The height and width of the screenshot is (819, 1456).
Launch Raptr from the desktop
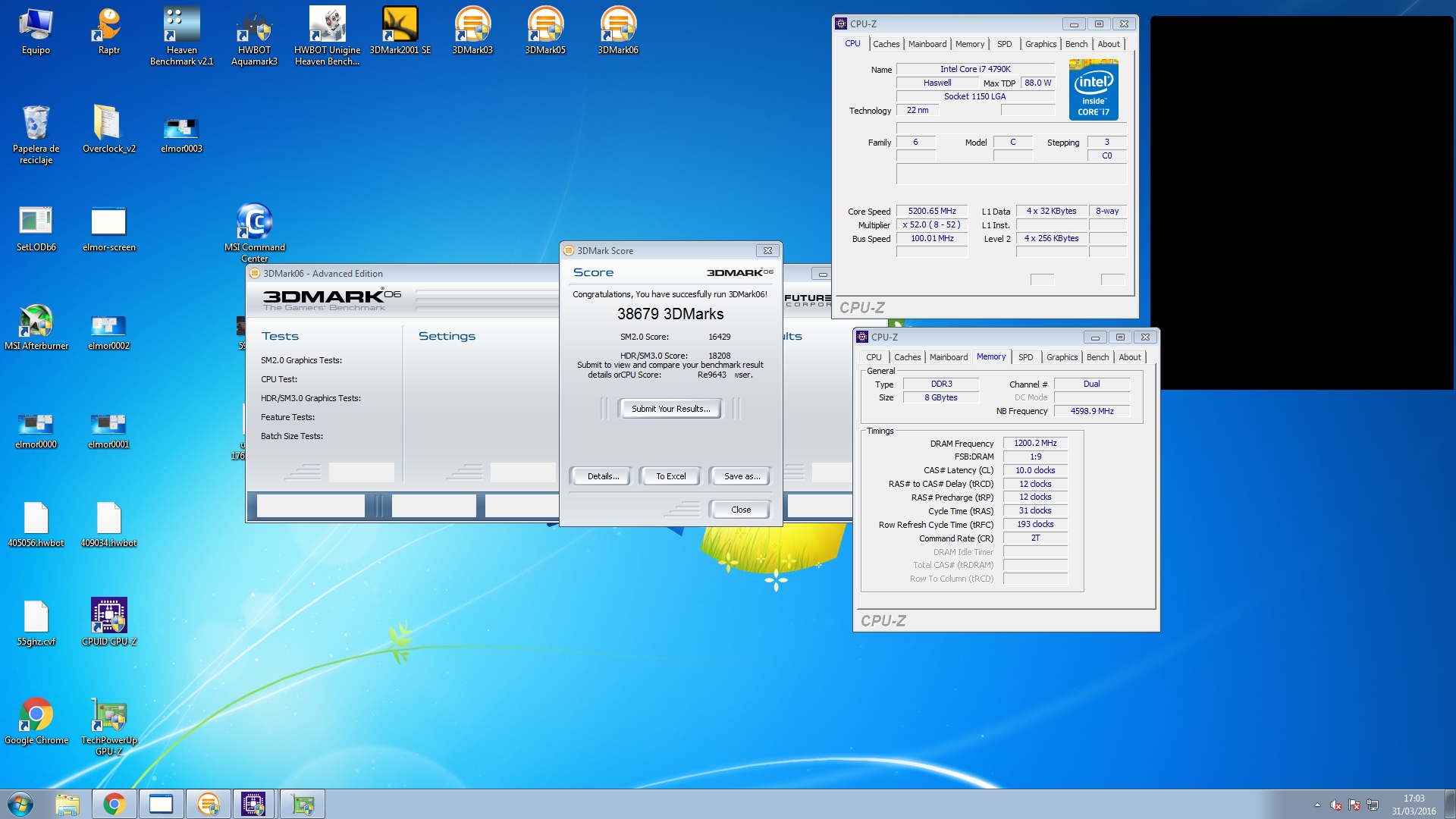(x=108, y=32)
